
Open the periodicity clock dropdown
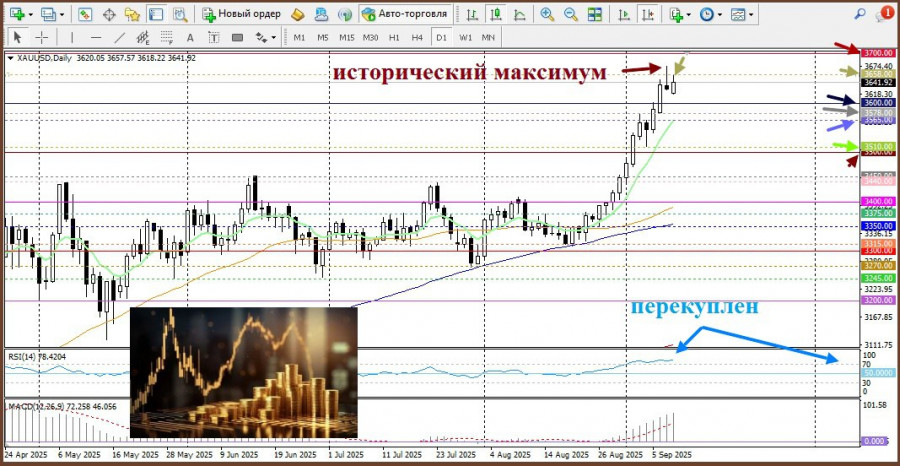tap(721, 14)
